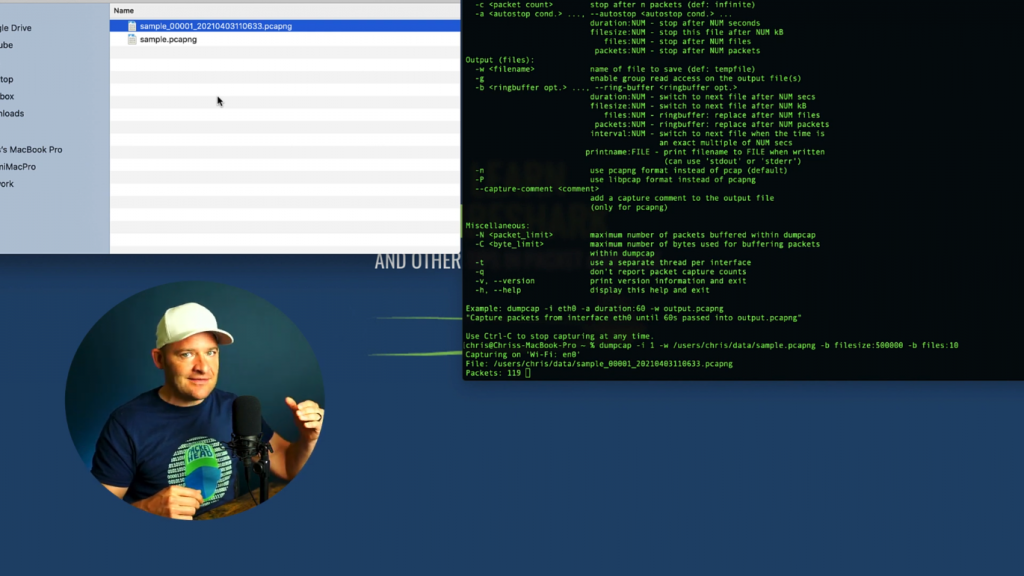The image size is (1024, 576).
Task: Click the '-n use pcapng format' line
Action: [x=631, y=170]
